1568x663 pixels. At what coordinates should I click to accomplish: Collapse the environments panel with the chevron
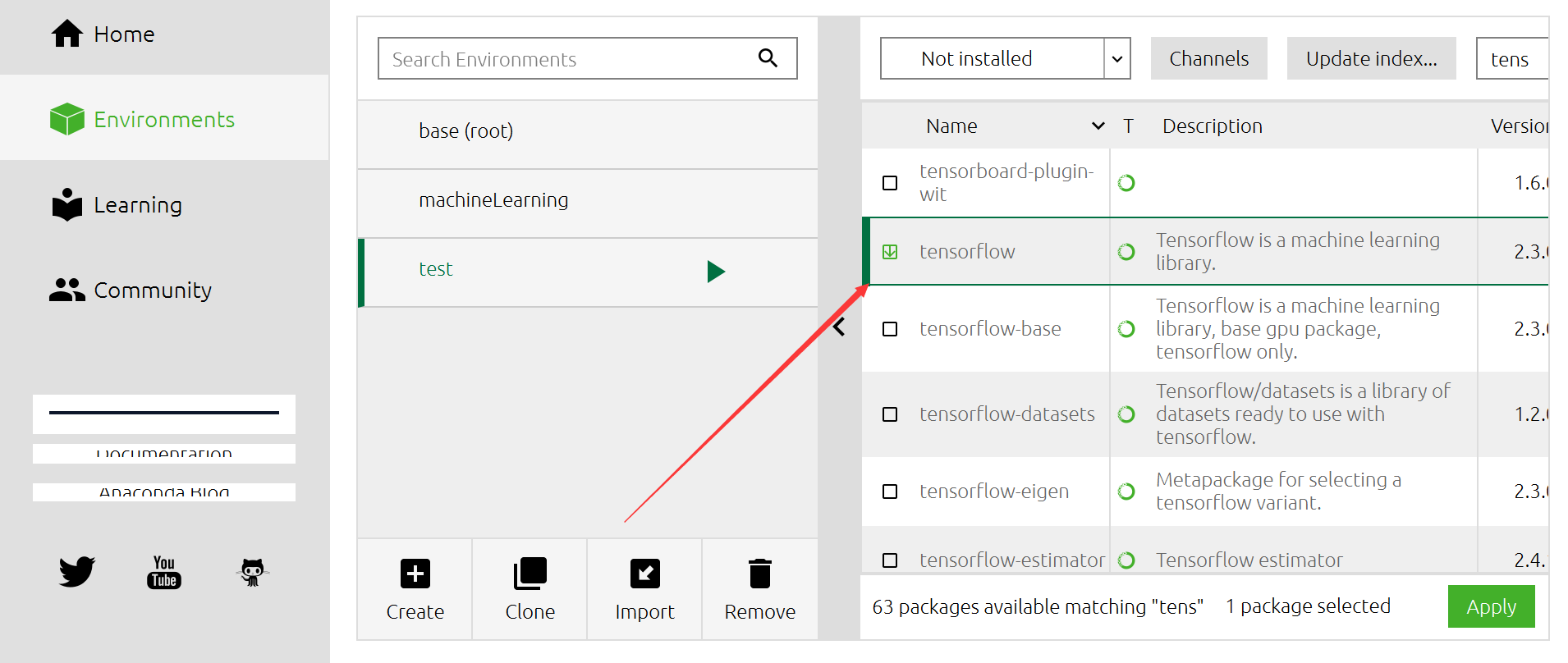pyautogui.click(x=839, y=327)
